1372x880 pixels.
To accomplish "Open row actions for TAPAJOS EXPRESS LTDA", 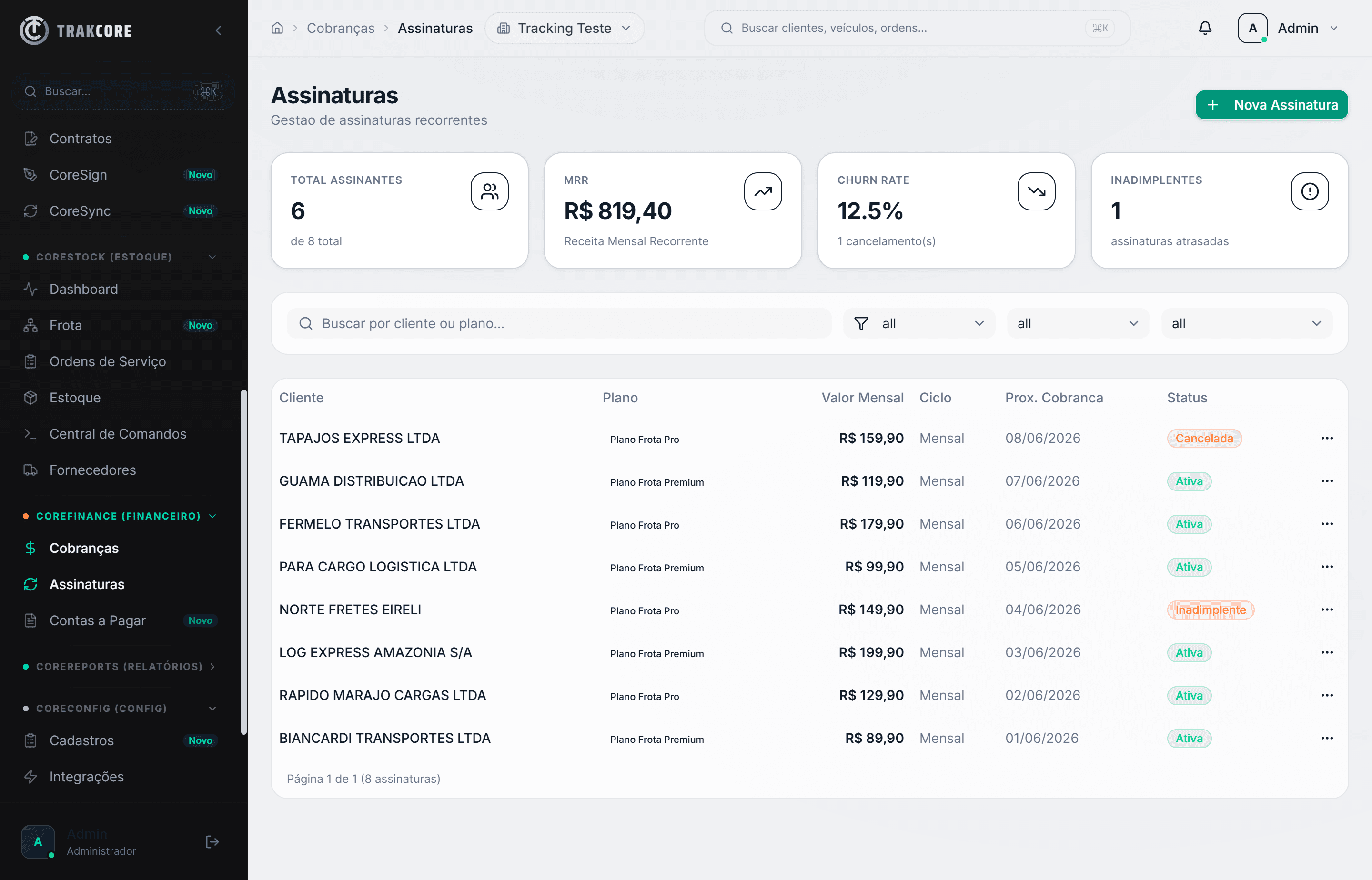I will (x=1327, y=438).
